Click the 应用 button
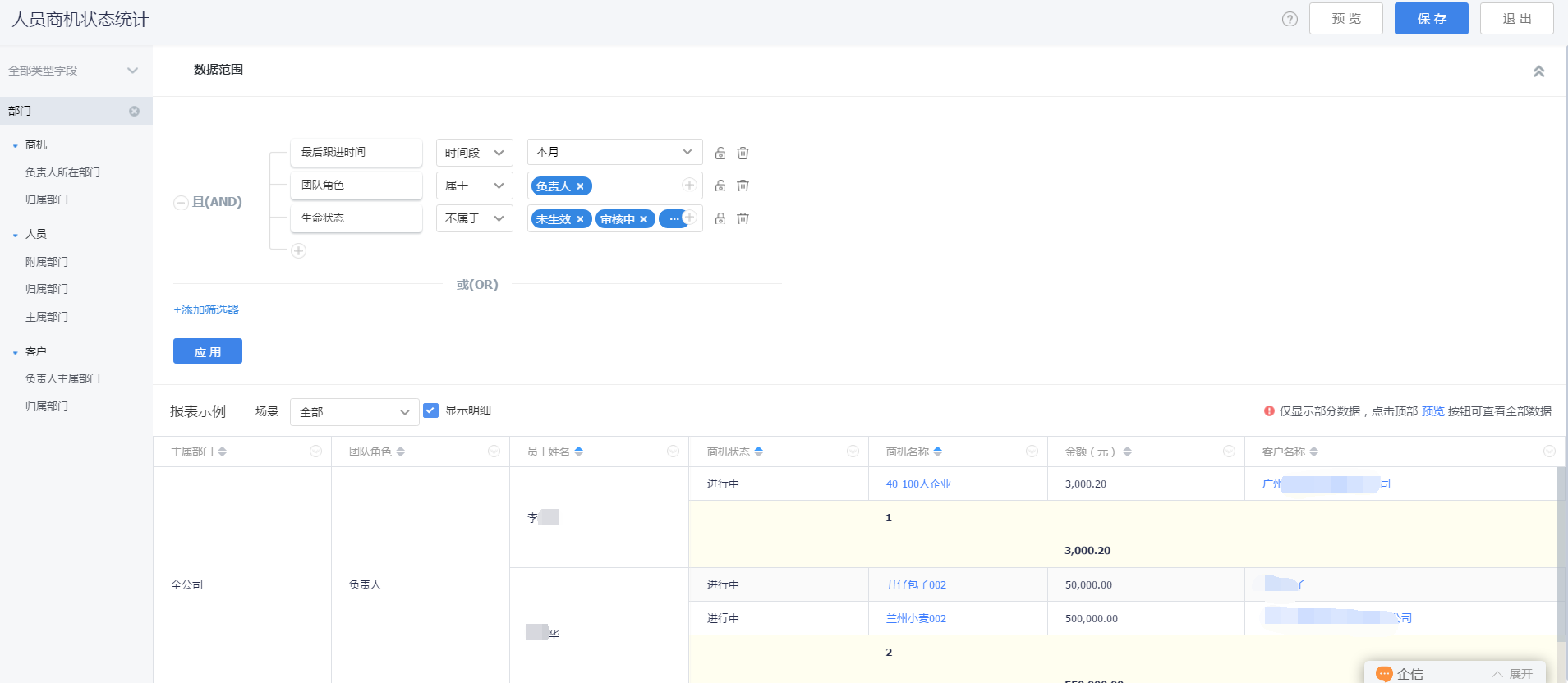This screenshot has height=683, width=1568. [208, 351]
